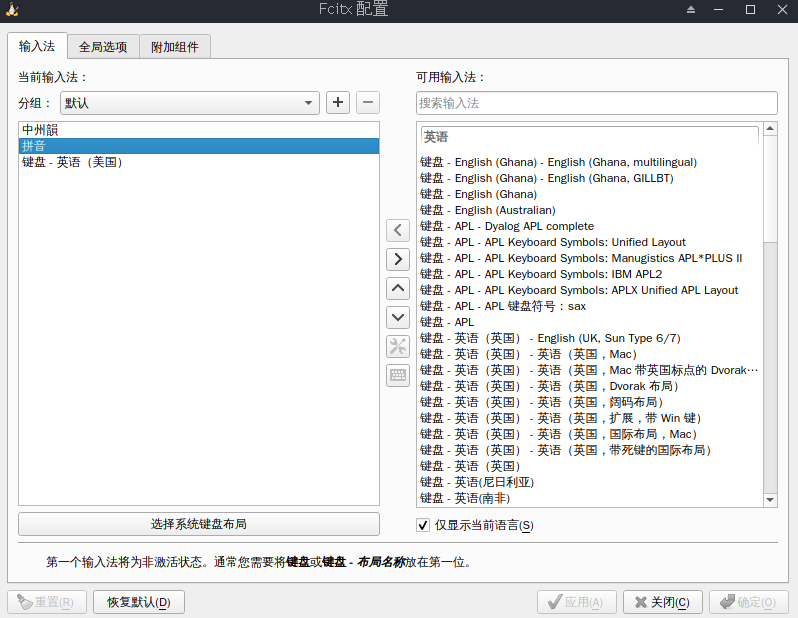Click the 确定(O) button
The height and width of the screenshot is (618, 798).
[749, 602]
